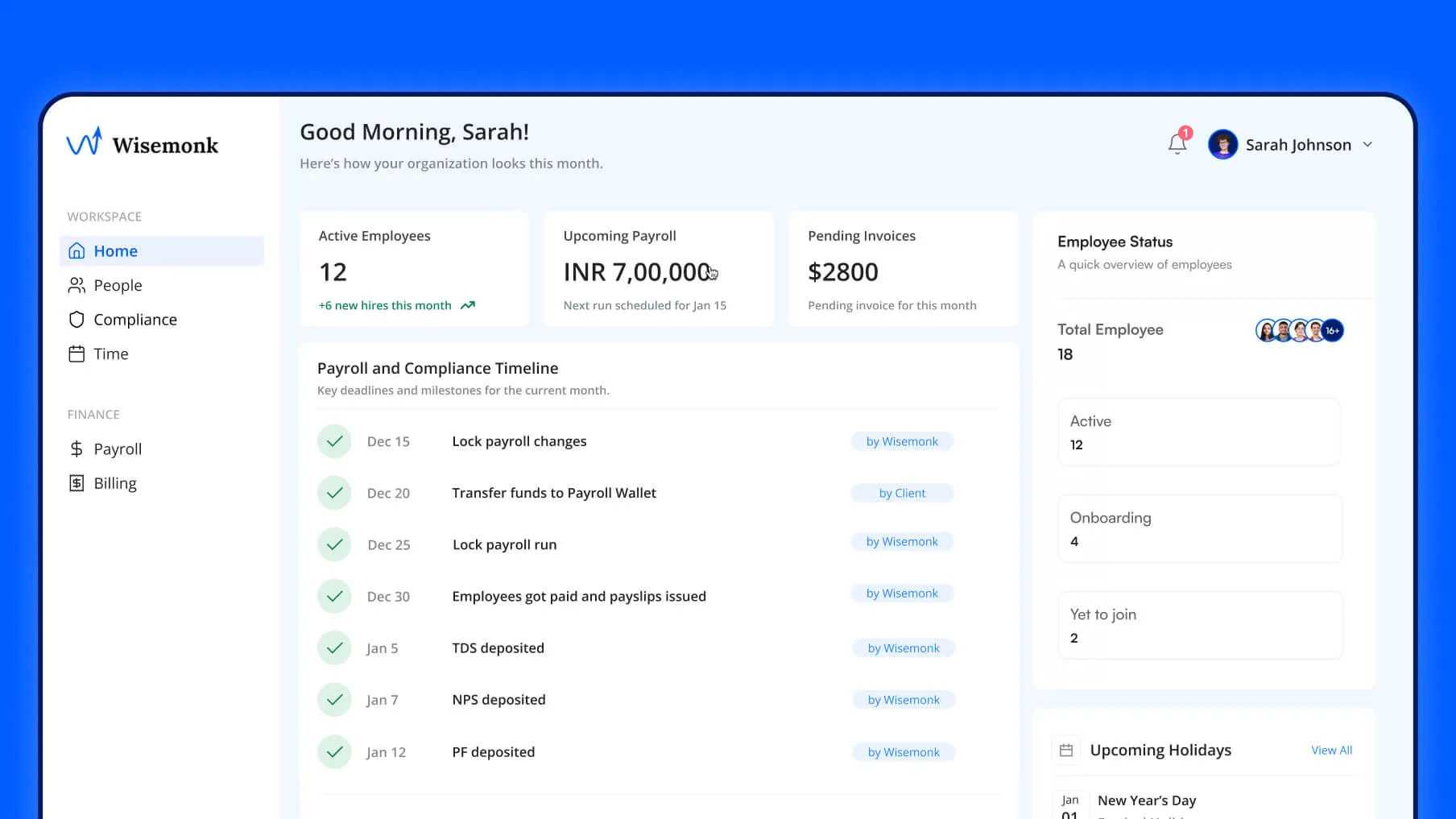Click Employees got paid and payslips issued

[x=579, y=596]
